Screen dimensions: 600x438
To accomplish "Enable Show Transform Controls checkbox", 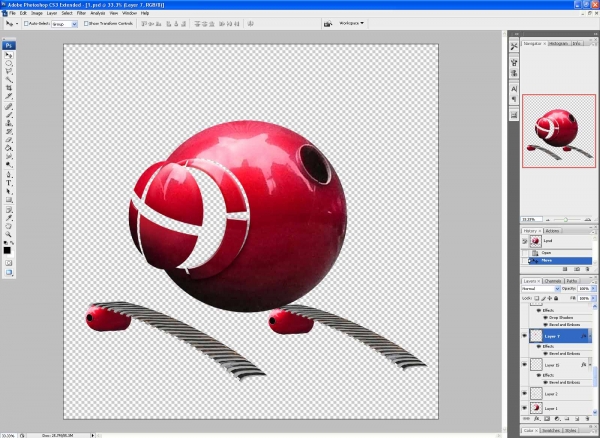I will tap(86, 24).
